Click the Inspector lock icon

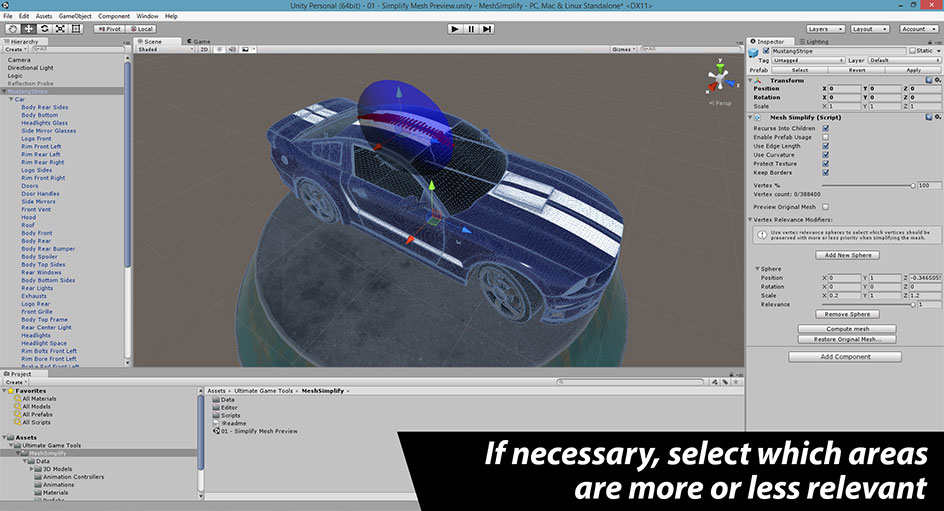(930, 42)
